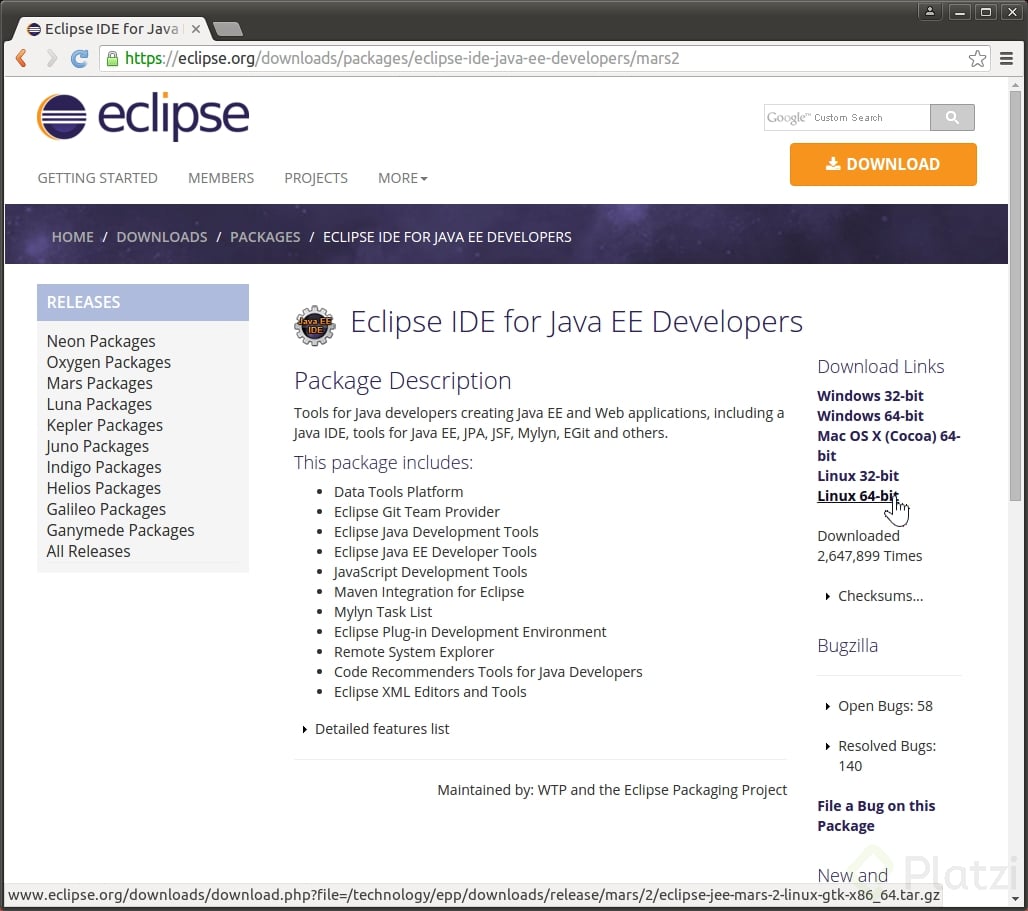Open MEMBERS in the nav menu
This screenshot has width=1028, height=911.
[221, 178]
